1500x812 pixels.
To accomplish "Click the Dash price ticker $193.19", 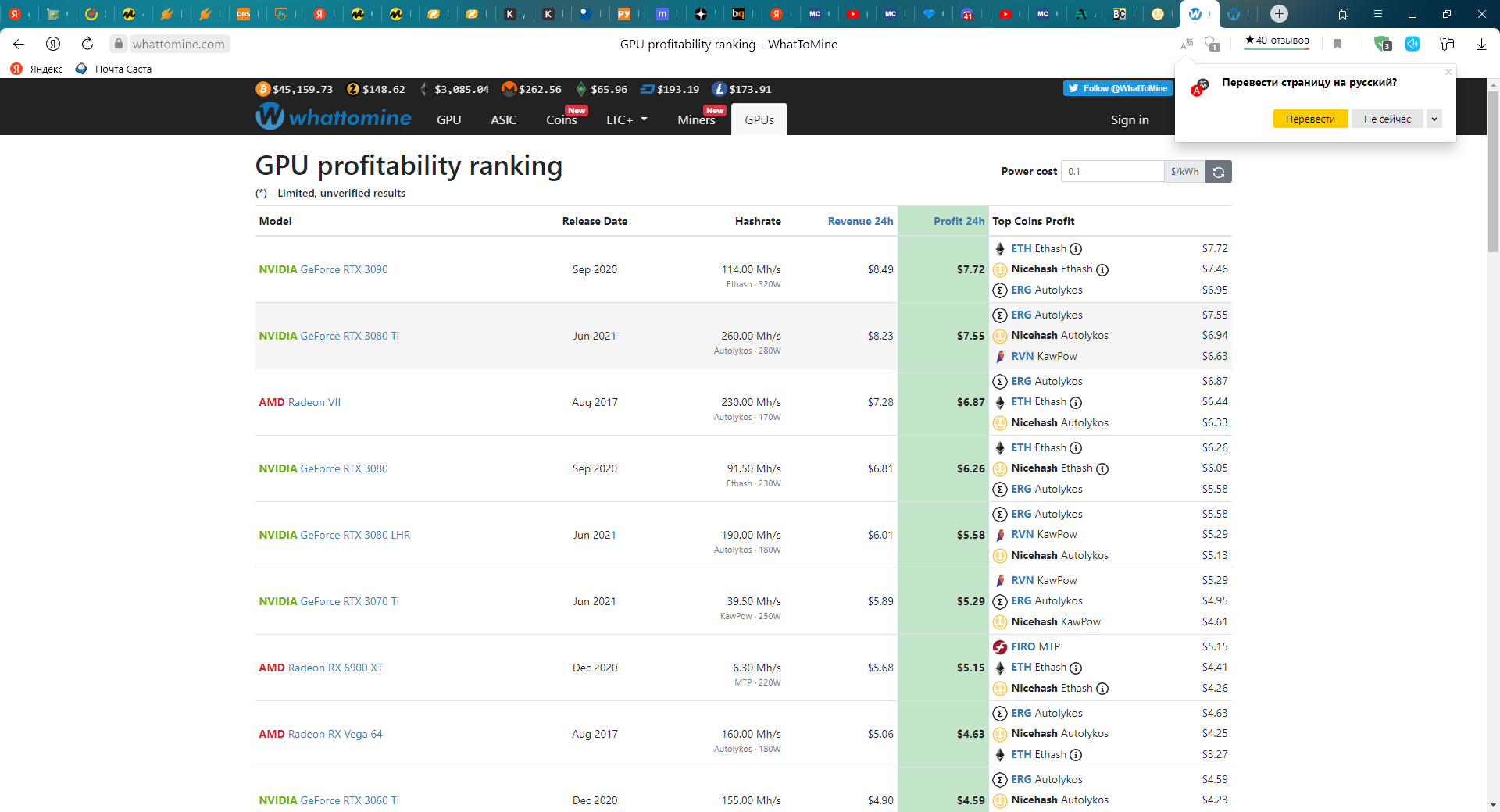I will 670,89.
